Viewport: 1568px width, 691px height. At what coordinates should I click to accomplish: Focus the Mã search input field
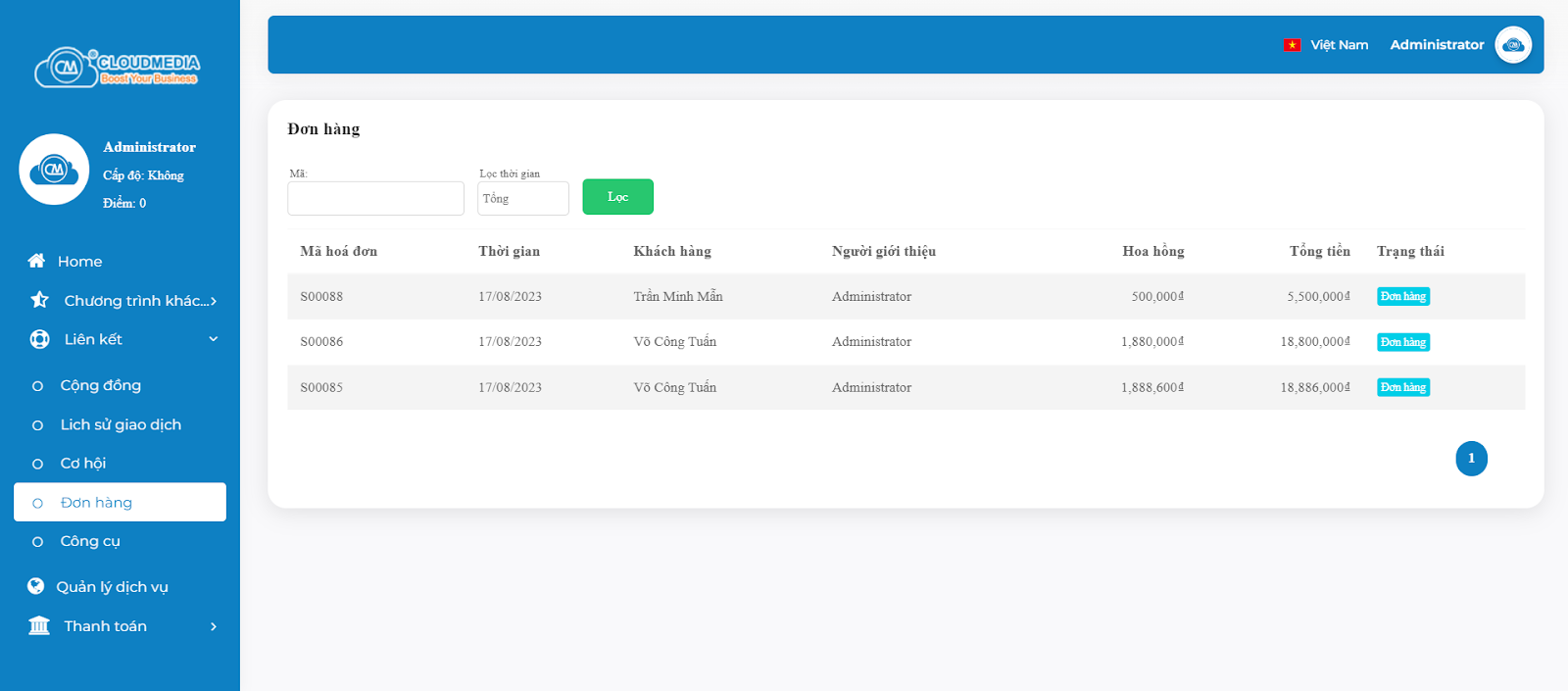click(x=375, y=198)
